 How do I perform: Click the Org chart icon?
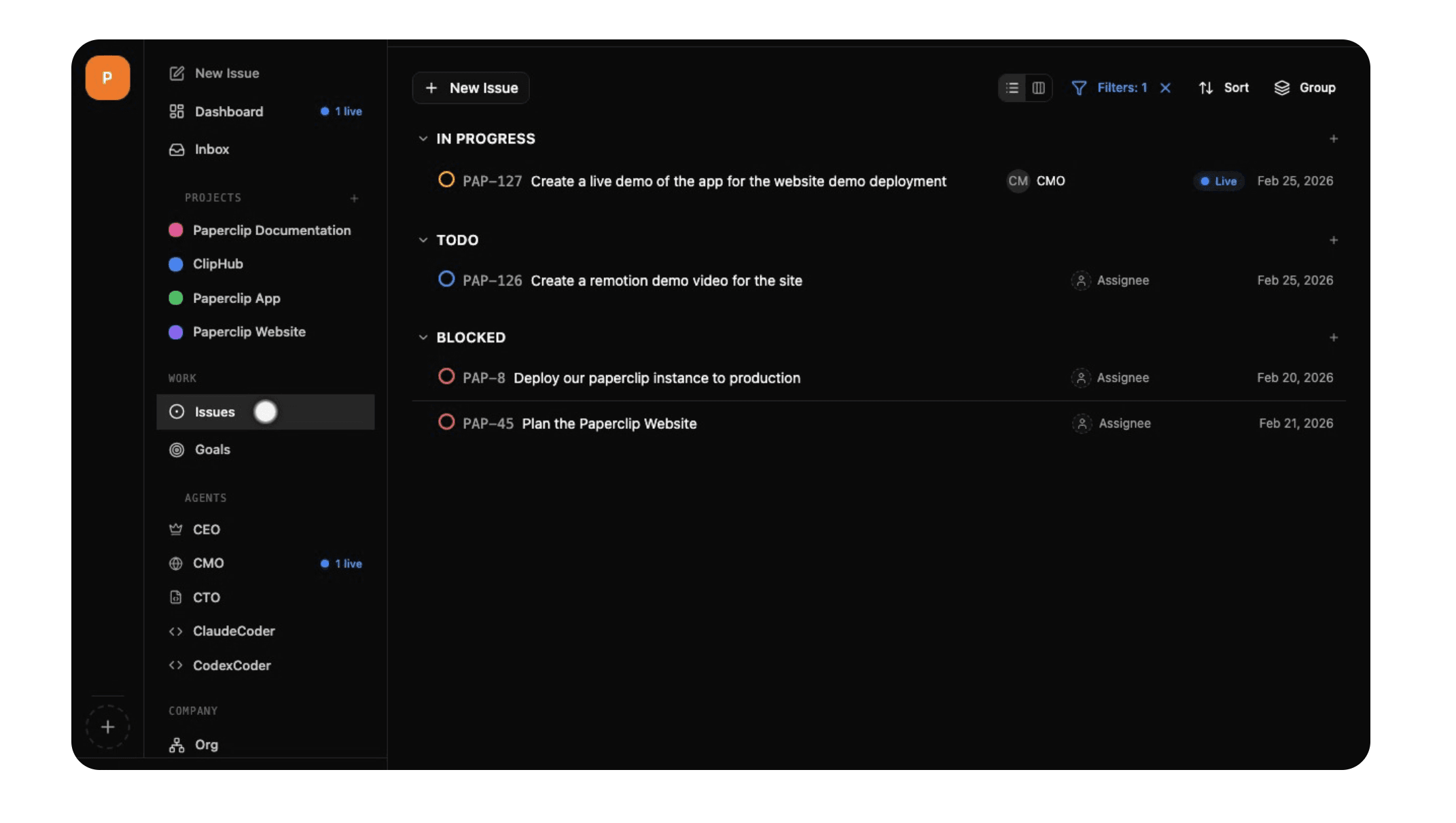[x=177, y=746]
